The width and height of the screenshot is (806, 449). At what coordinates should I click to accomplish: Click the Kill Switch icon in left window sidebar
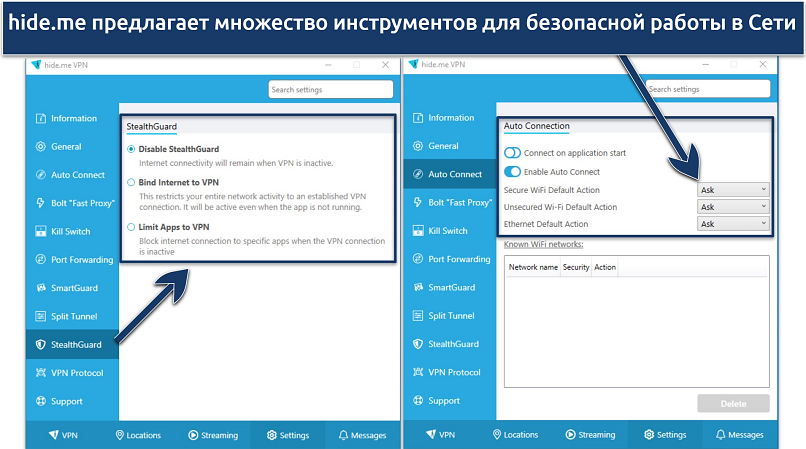pyautogui.click(x=41, y=231)
